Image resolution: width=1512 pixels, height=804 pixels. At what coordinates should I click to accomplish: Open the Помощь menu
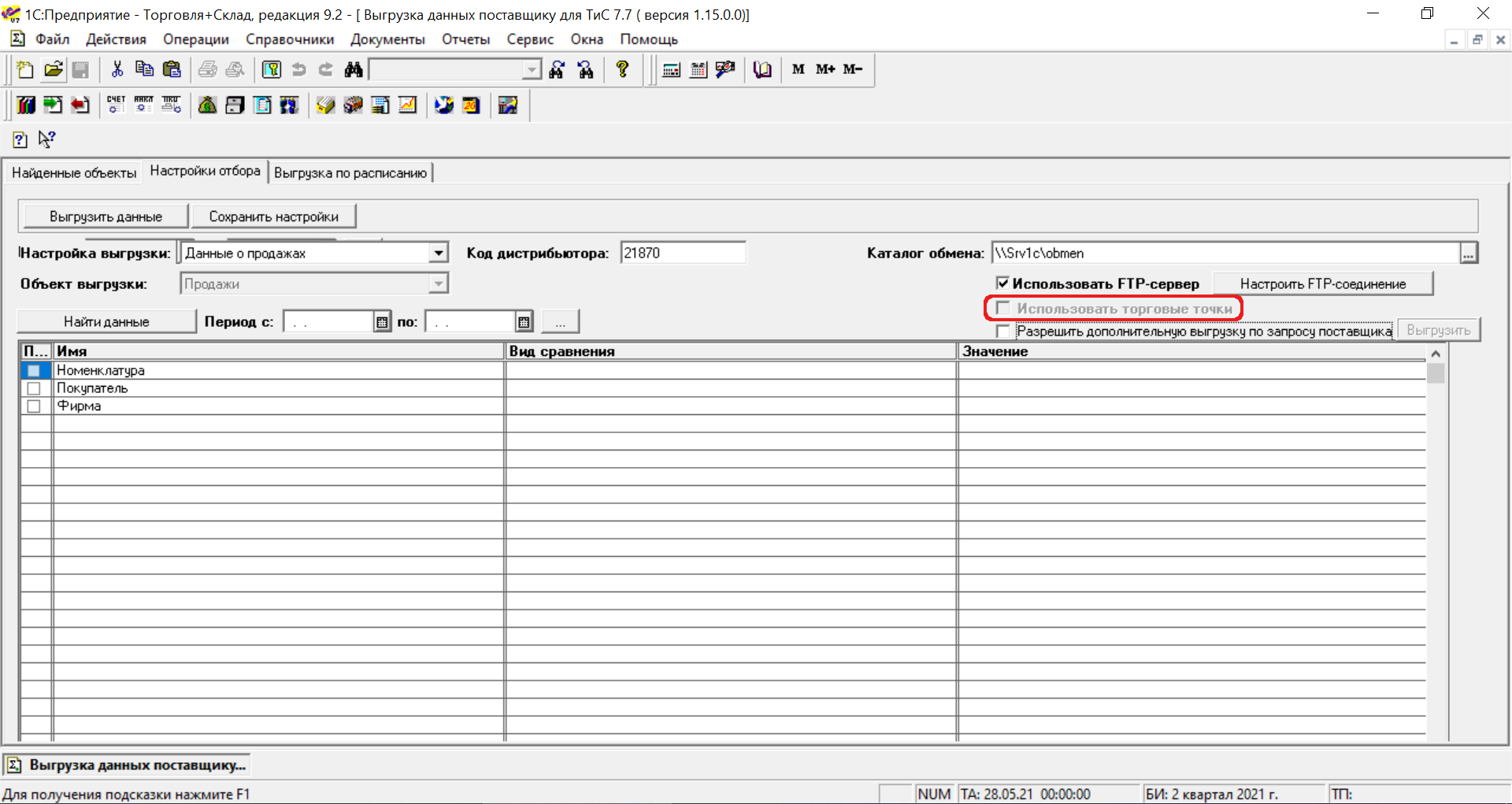pos(649,39)
